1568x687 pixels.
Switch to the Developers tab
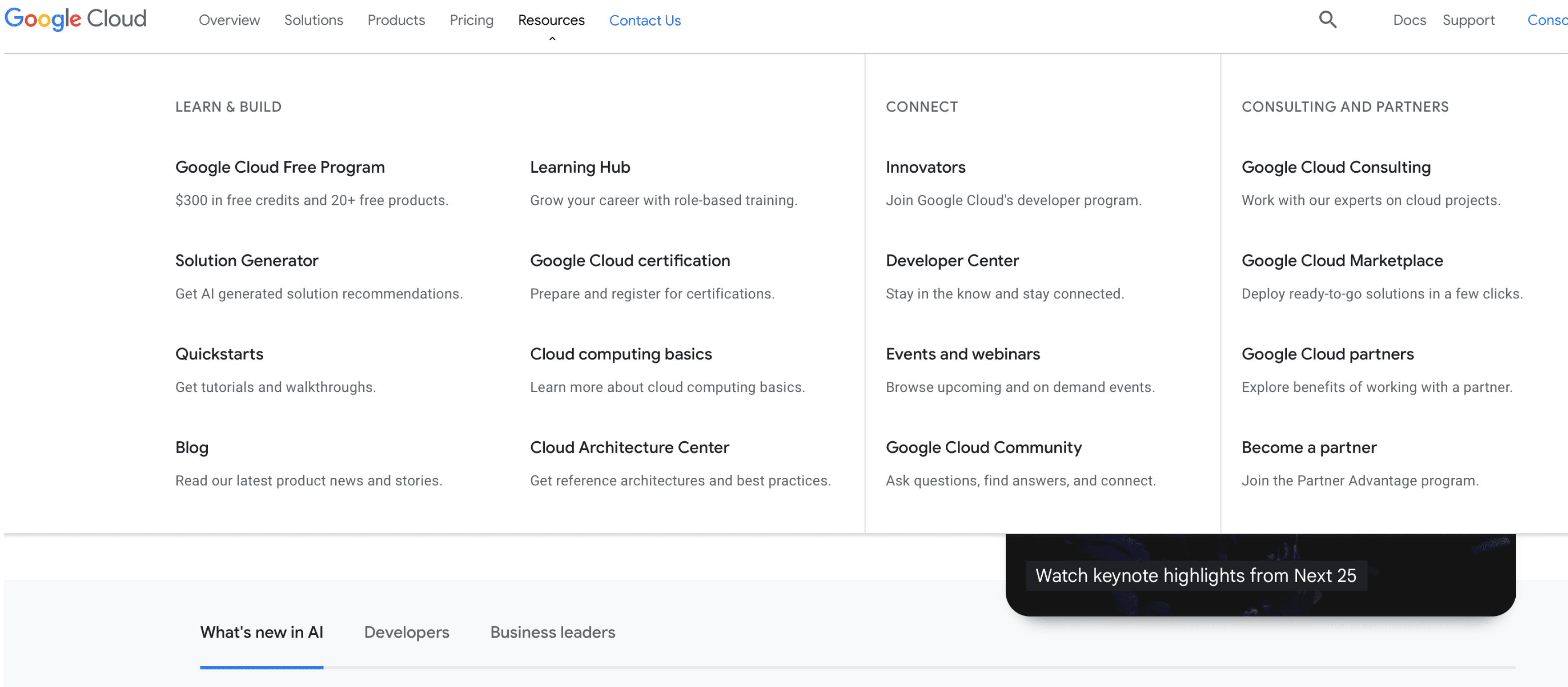[x=406, y=632]
